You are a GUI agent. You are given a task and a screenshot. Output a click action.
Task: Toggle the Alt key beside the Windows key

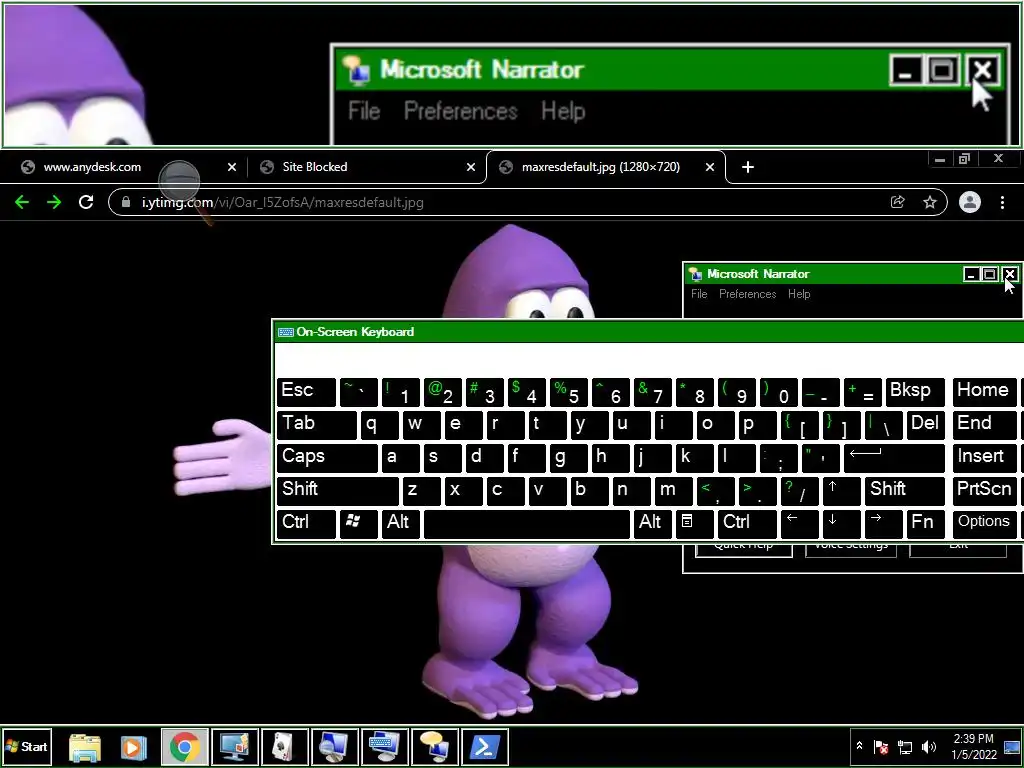[401, 524]
